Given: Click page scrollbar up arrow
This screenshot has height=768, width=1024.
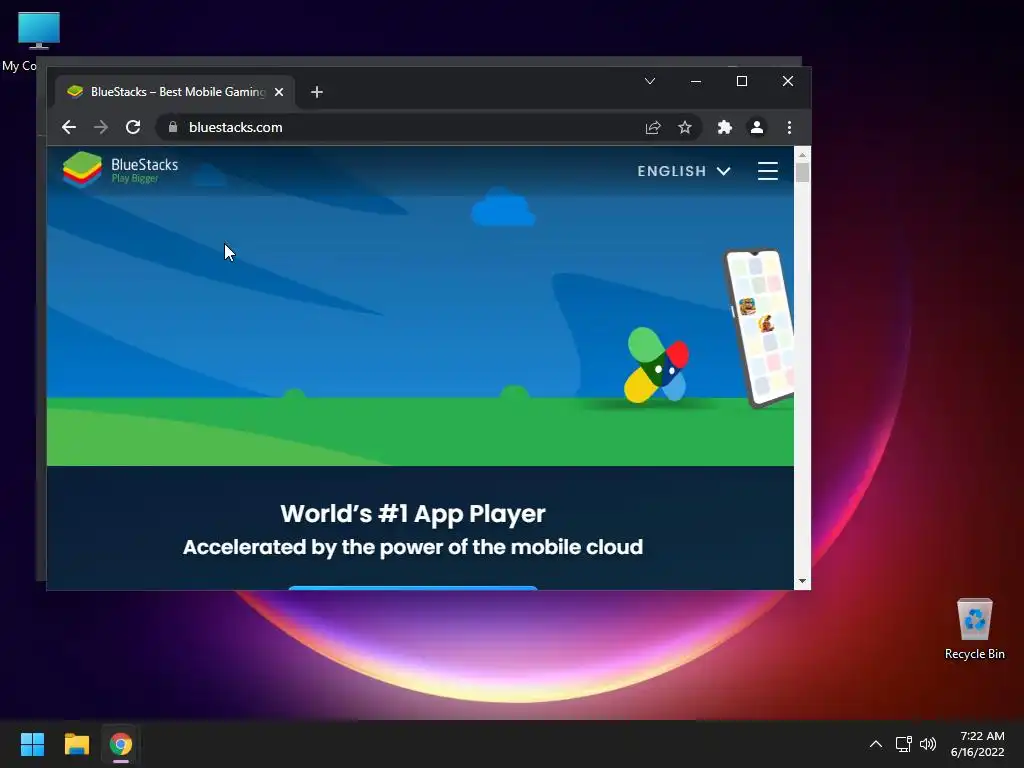Looking at the screenshot, I should pyautogui.click(x=802, y=155).
